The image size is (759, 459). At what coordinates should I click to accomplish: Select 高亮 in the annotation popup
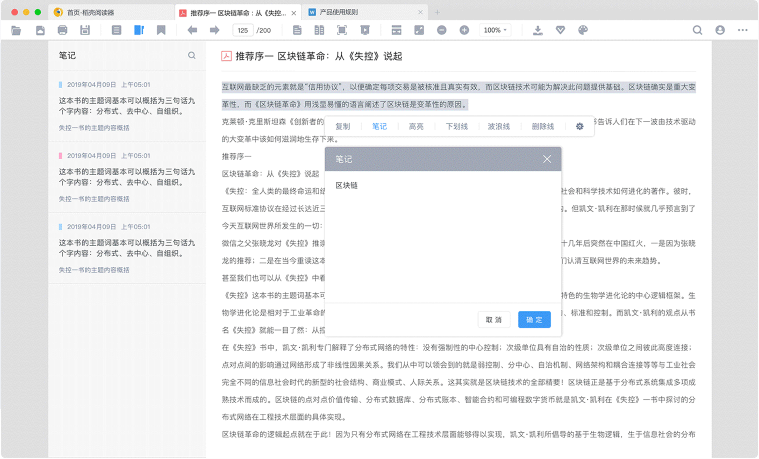coord(416,127)
